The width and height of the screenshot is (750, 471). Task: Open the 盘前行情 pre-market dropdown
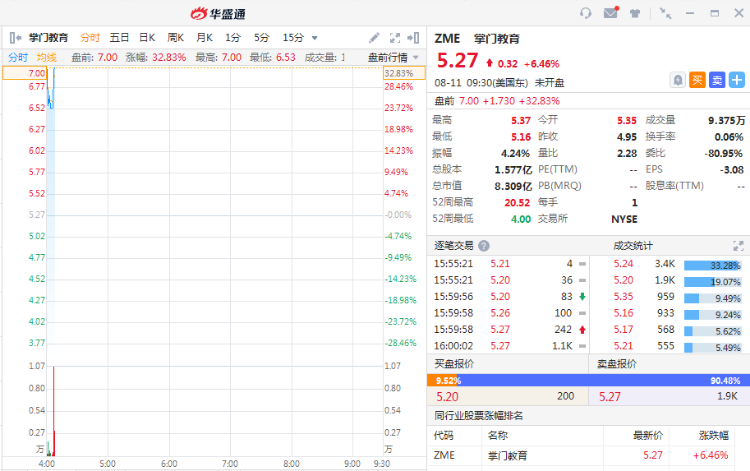393,57
